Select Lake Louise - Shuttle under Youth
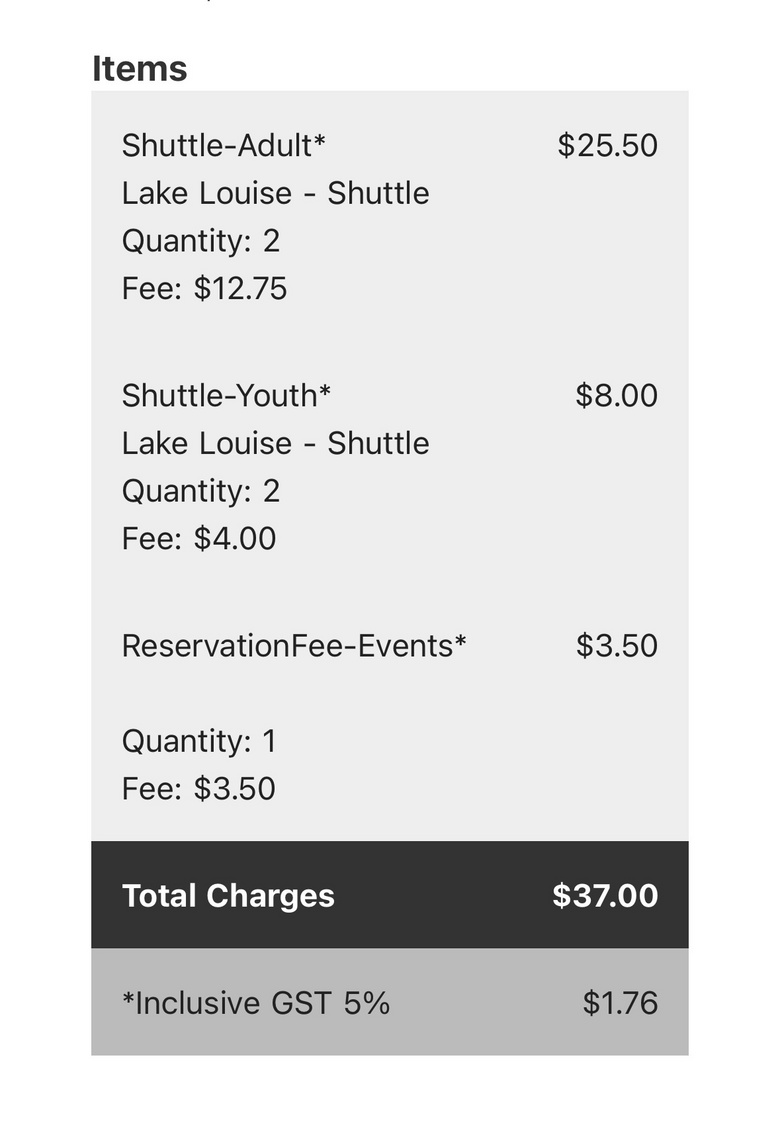This screenshot has height=1129, width=780. pos(275,443)
